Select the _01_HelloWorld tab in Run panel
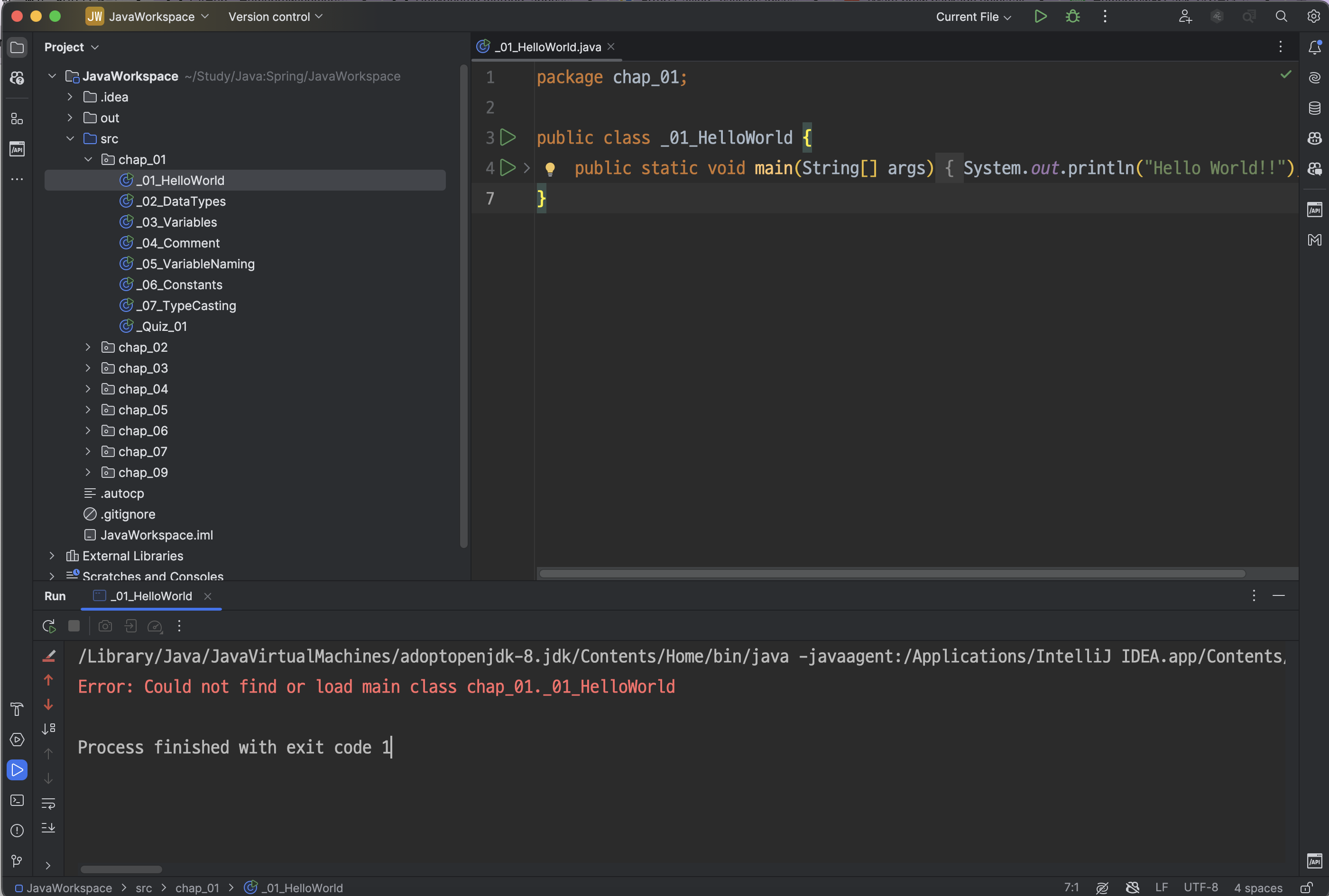The image size is (1329, 896). (150, 596)
